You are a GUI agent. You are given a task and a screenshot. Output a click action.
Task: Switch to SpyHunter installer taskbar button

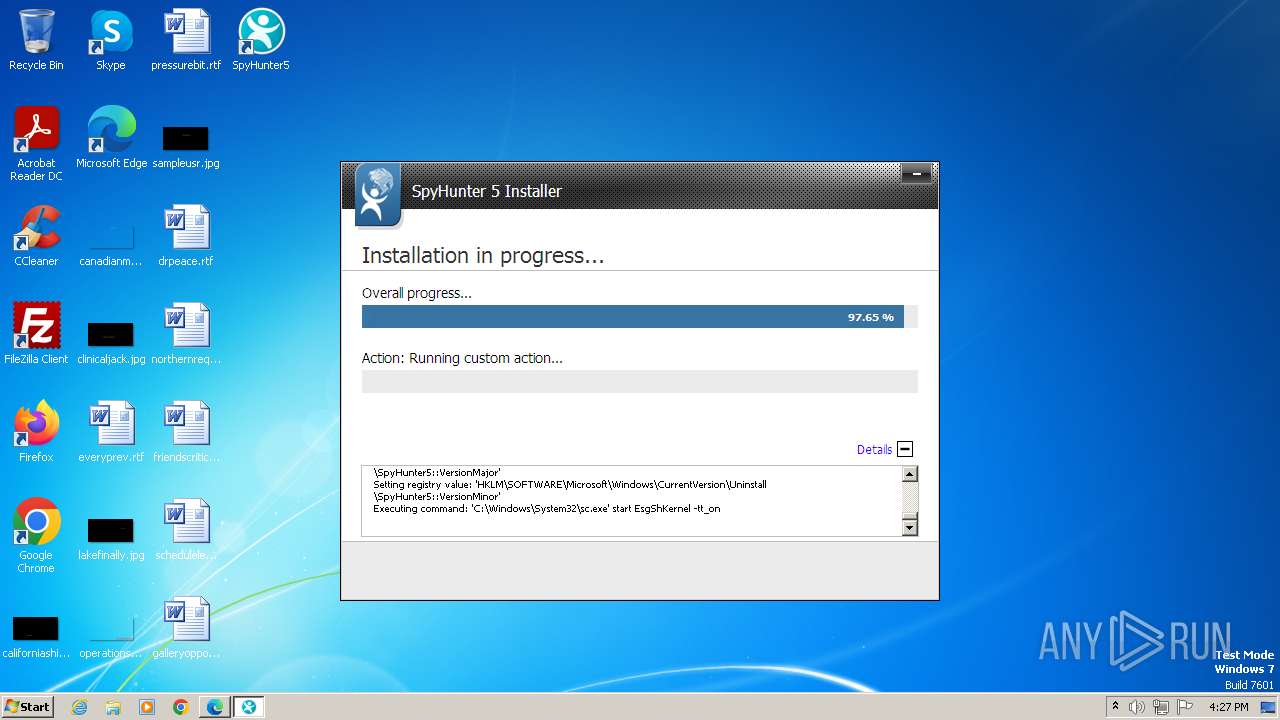point(249,707)
